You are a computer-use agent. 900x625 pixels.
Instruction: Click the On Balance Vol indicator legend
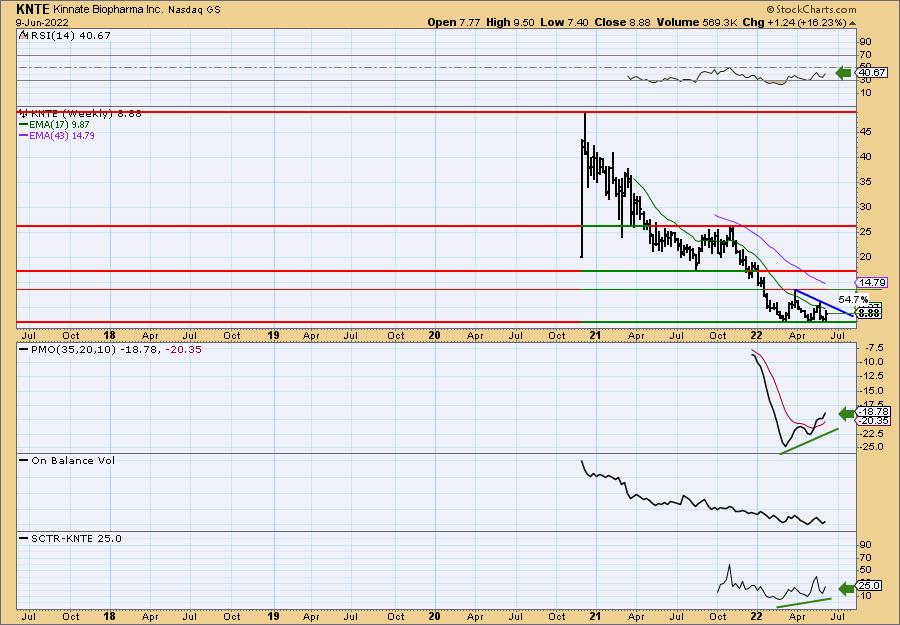(73, 460)
